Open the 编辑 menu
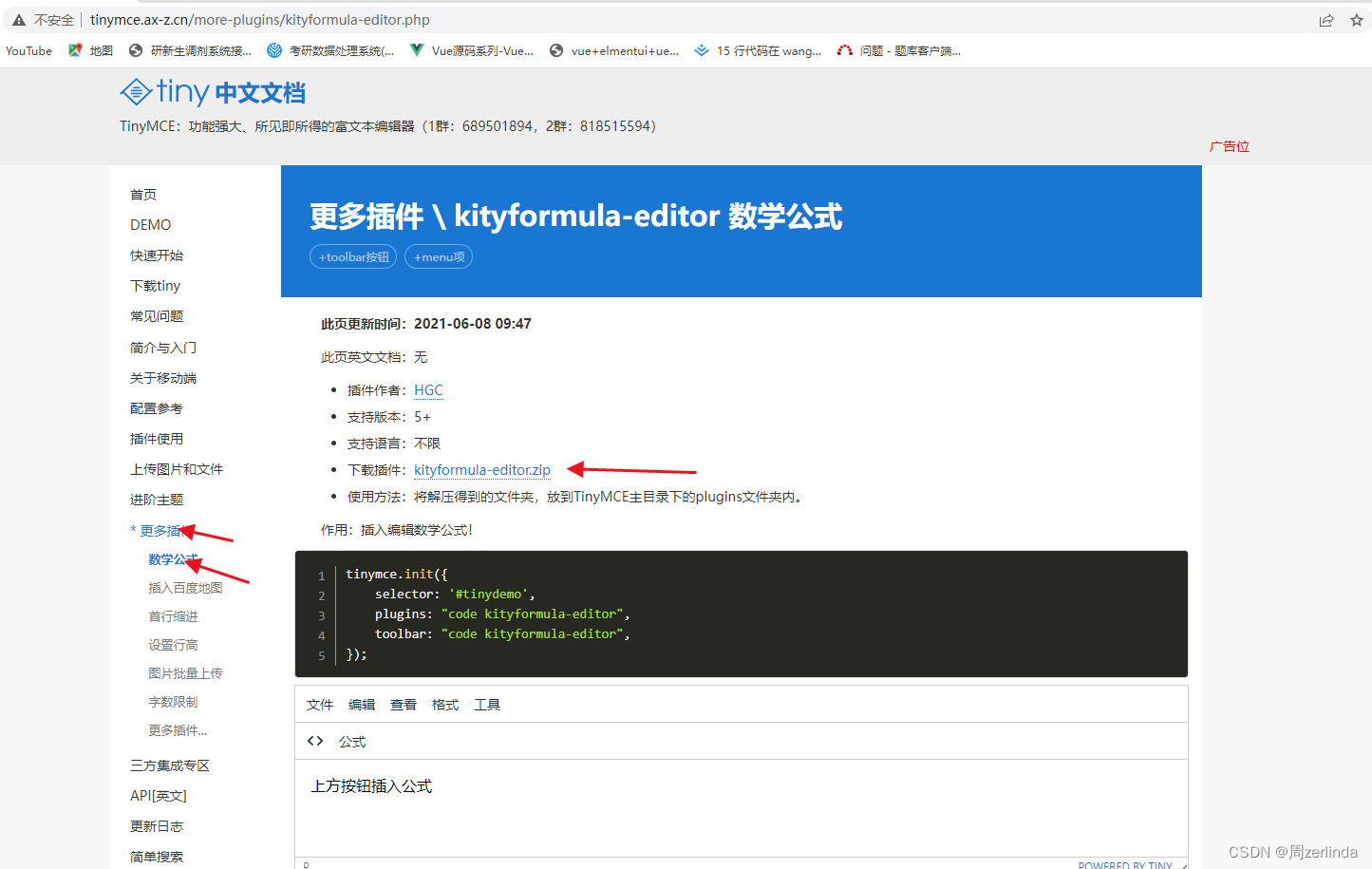The image size is (1372, 869). tap(362, 704)
